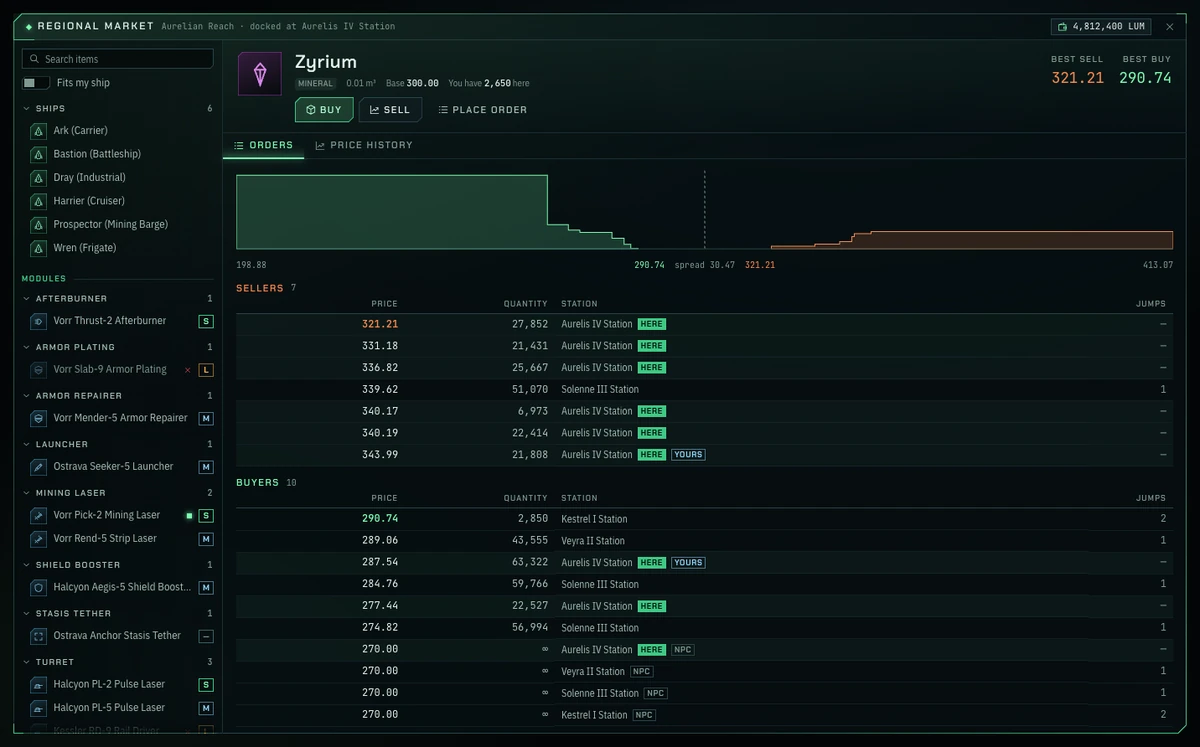Image resolution: width=1200 pixels, height=747 pixels.
Task: Click the NPC tag on Aurelis IV Station order
Action: (683, 650)
